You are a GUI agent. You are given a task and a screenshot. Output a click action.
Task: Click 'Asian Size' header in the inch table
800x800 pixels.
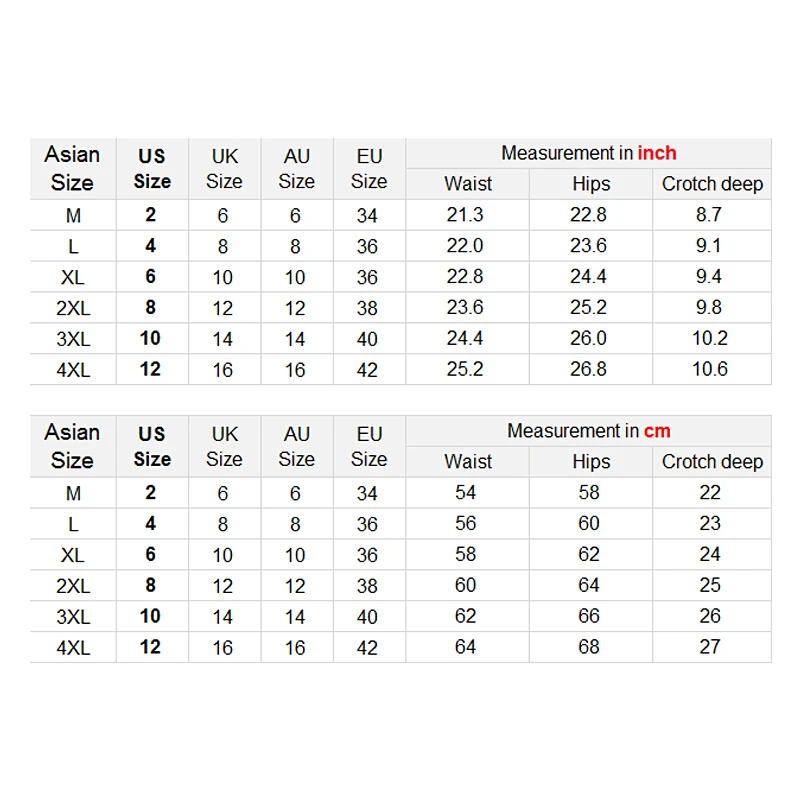(x=72, y=168)
